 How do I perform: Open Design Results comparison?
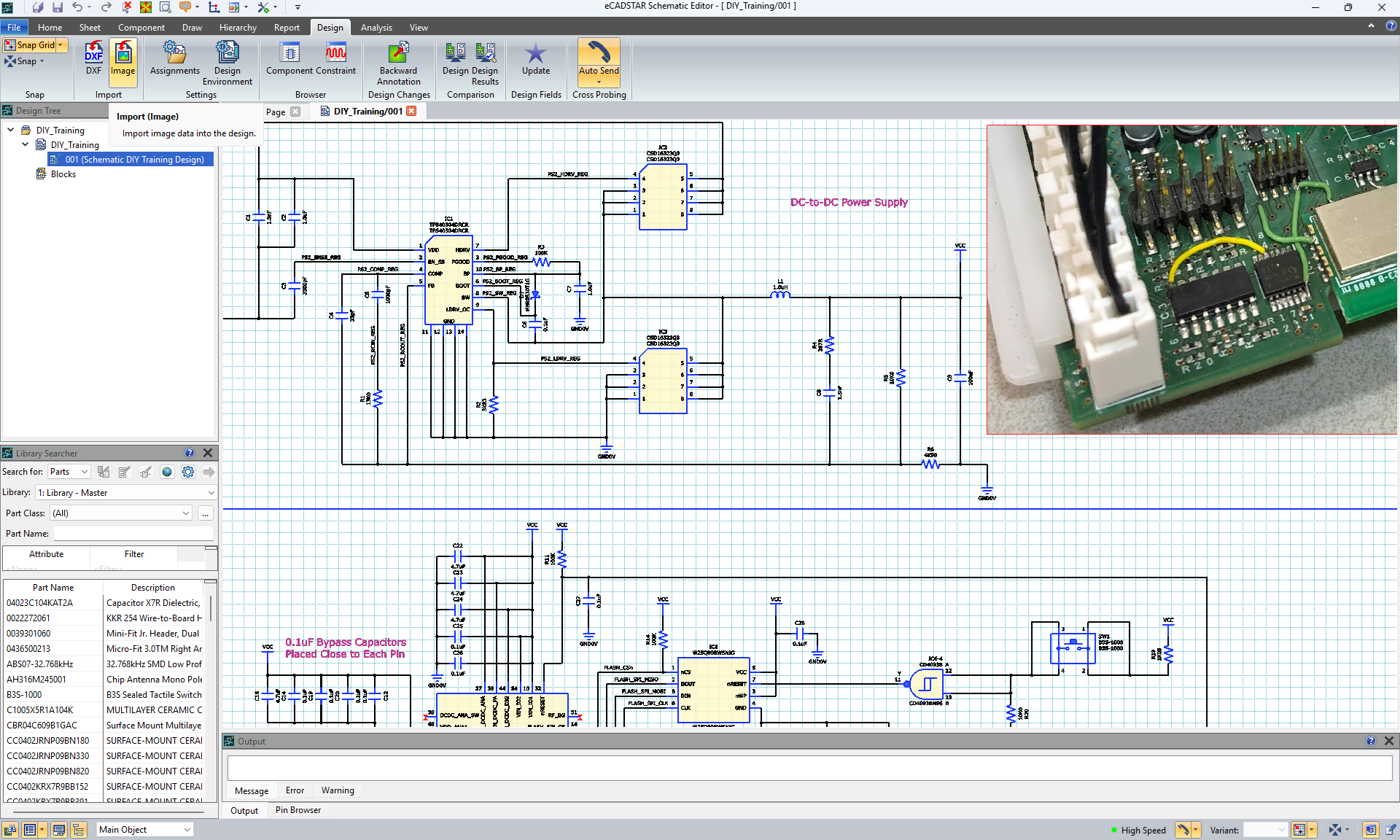pyautogui.click(x=485, y=63)
